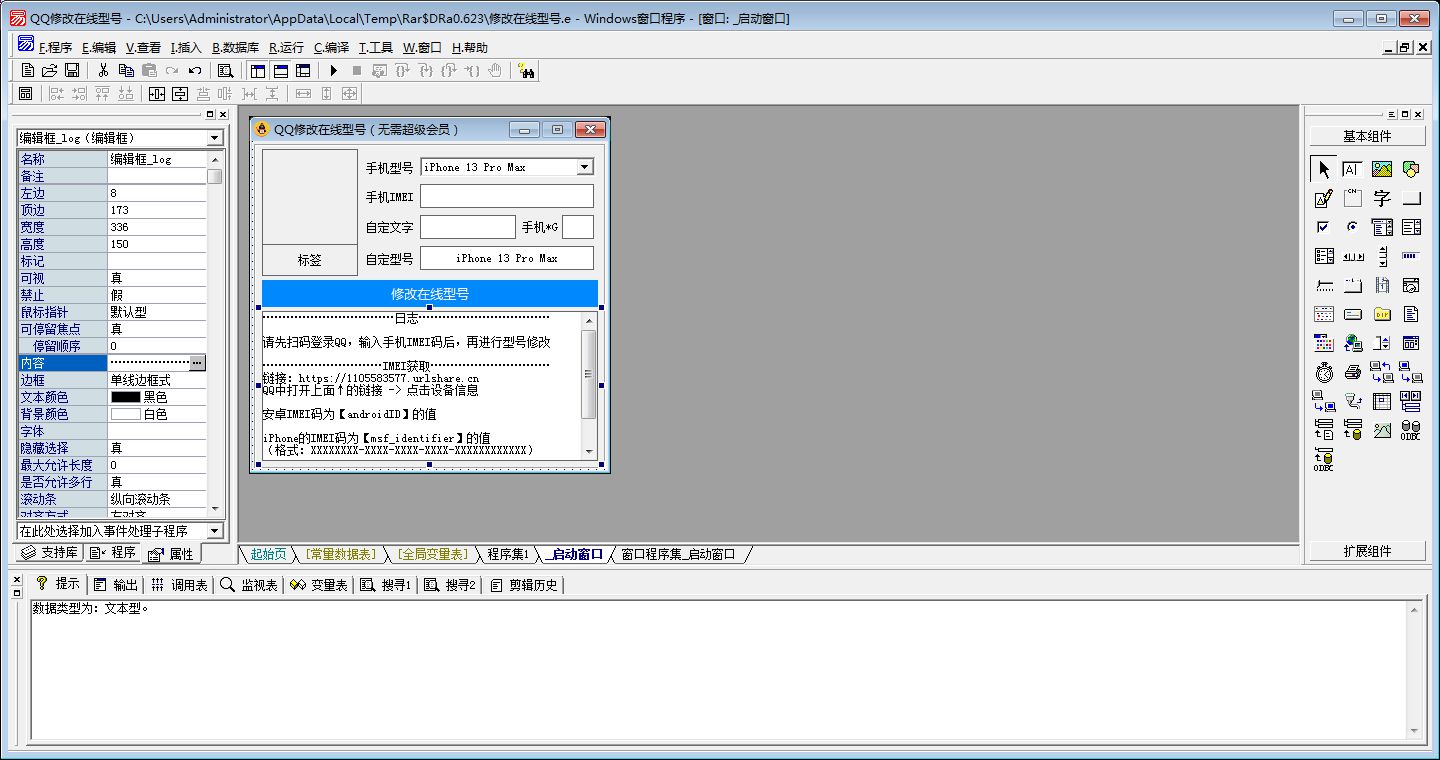Click the 手机IMEI input field

(506, 197)
